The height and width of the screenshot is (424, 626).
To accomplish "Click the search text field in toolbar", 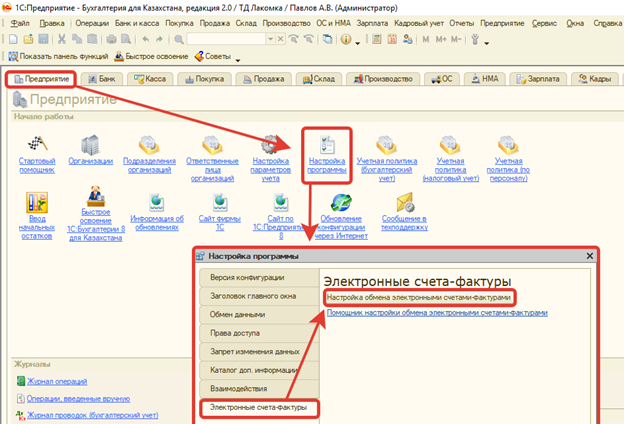I will pyautogui.click(x=226, y=39).
